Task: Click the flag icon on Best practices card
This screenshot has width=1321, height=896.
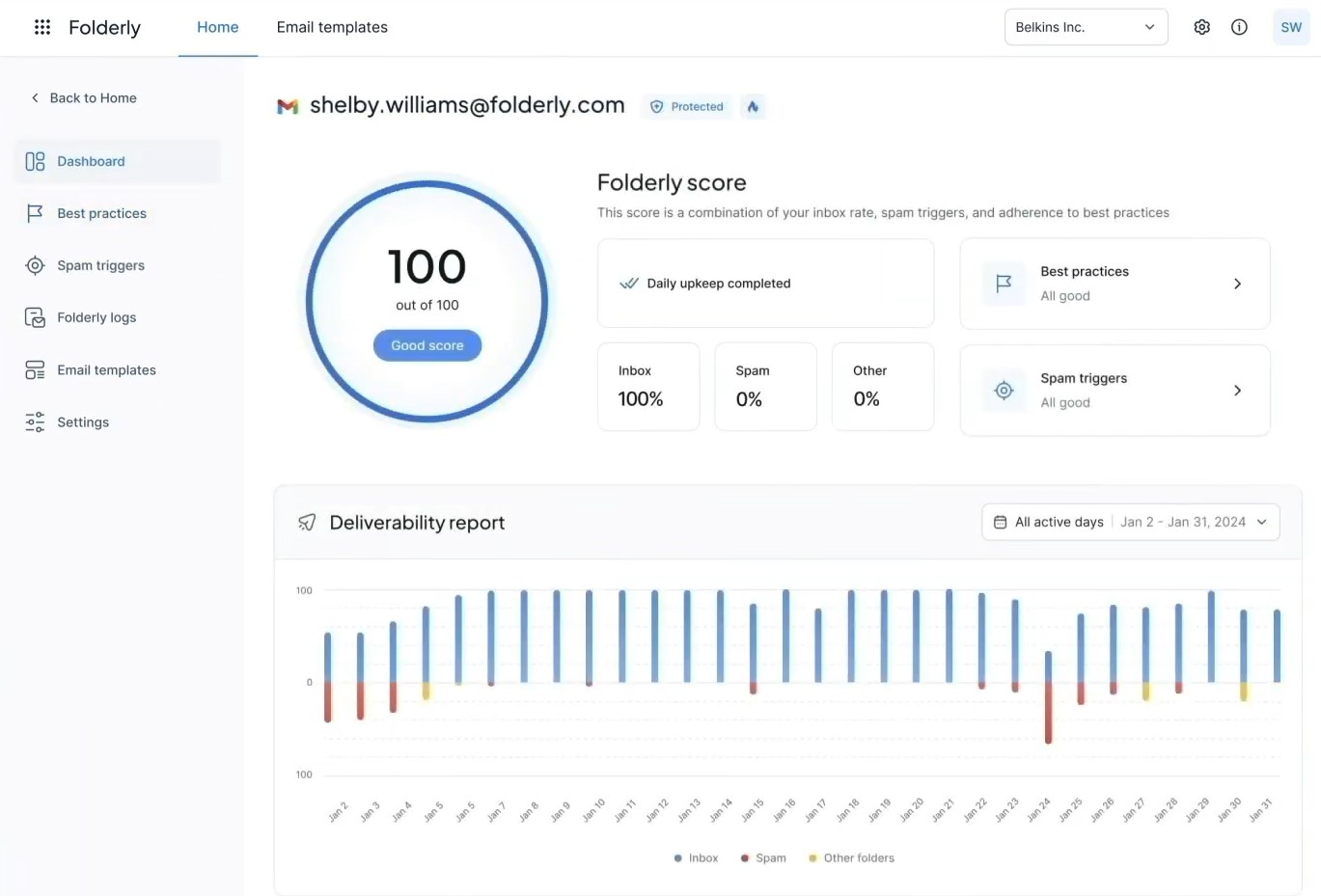Action: (x=1004, y=284)
